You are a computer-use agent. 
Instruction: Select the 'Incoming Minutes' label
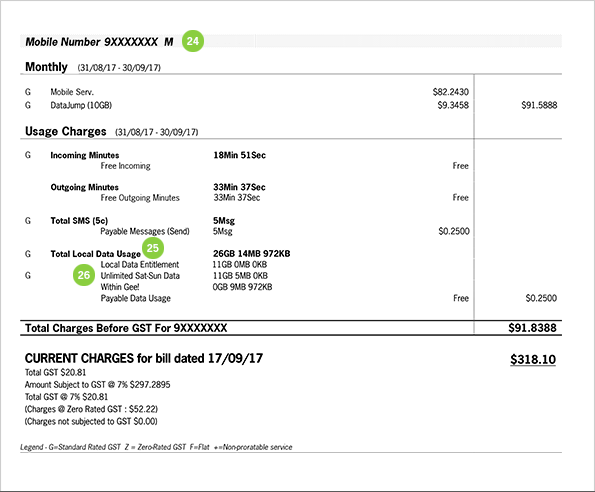(85, 155)
